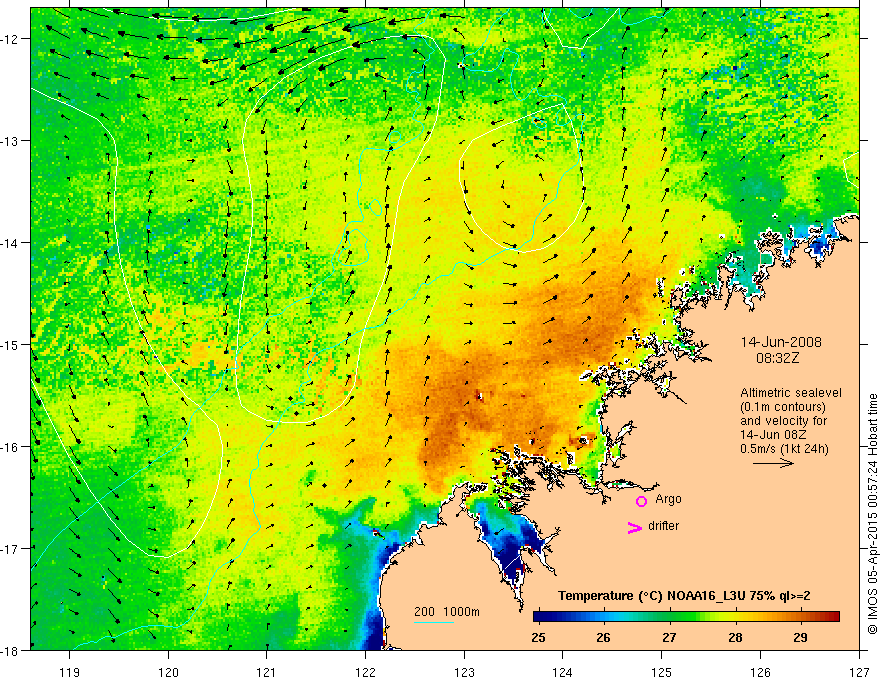Click the '200 1000m' depth label
The height and width of the screenshot is (680, 880).
[447, 612]
